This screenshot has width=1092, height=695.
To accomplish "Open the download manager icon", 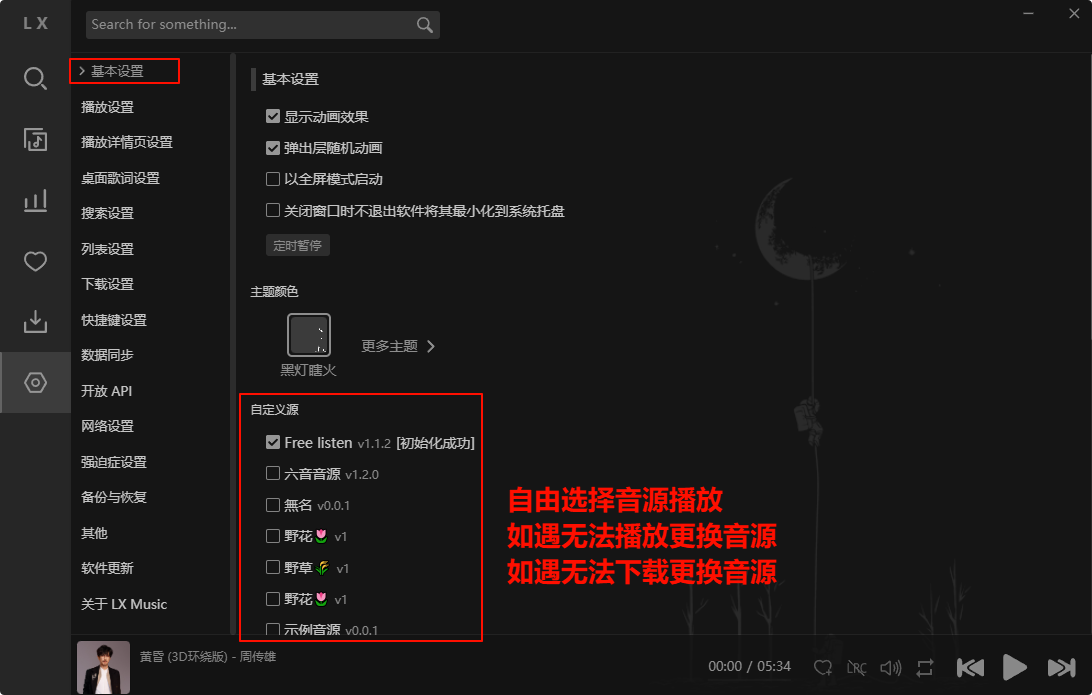I will (x=35, y=322).
